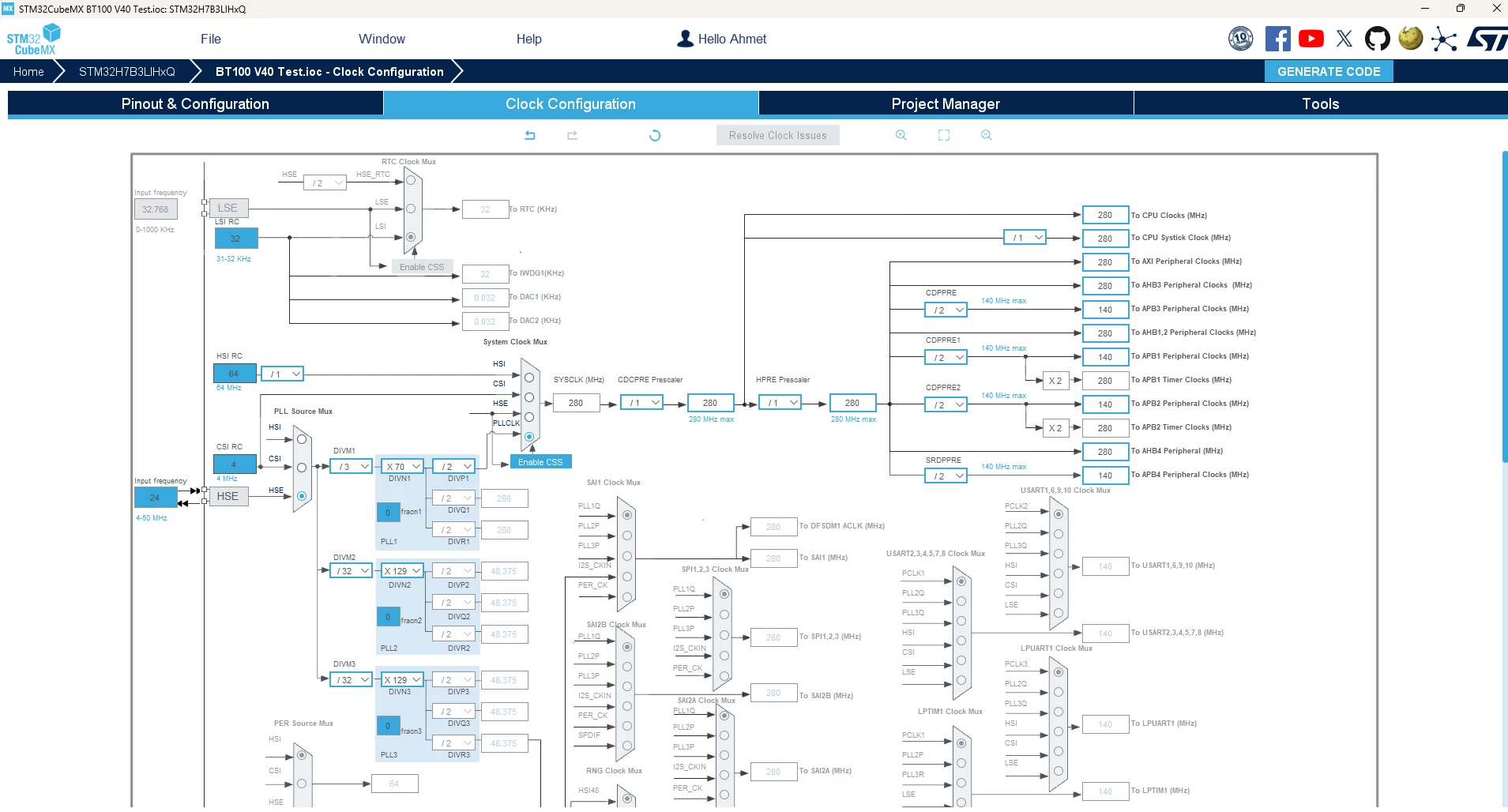Click the STM32CubeMX logo
The width and height of the screenshot is (1508, 812).
click(x=33, y=39)
